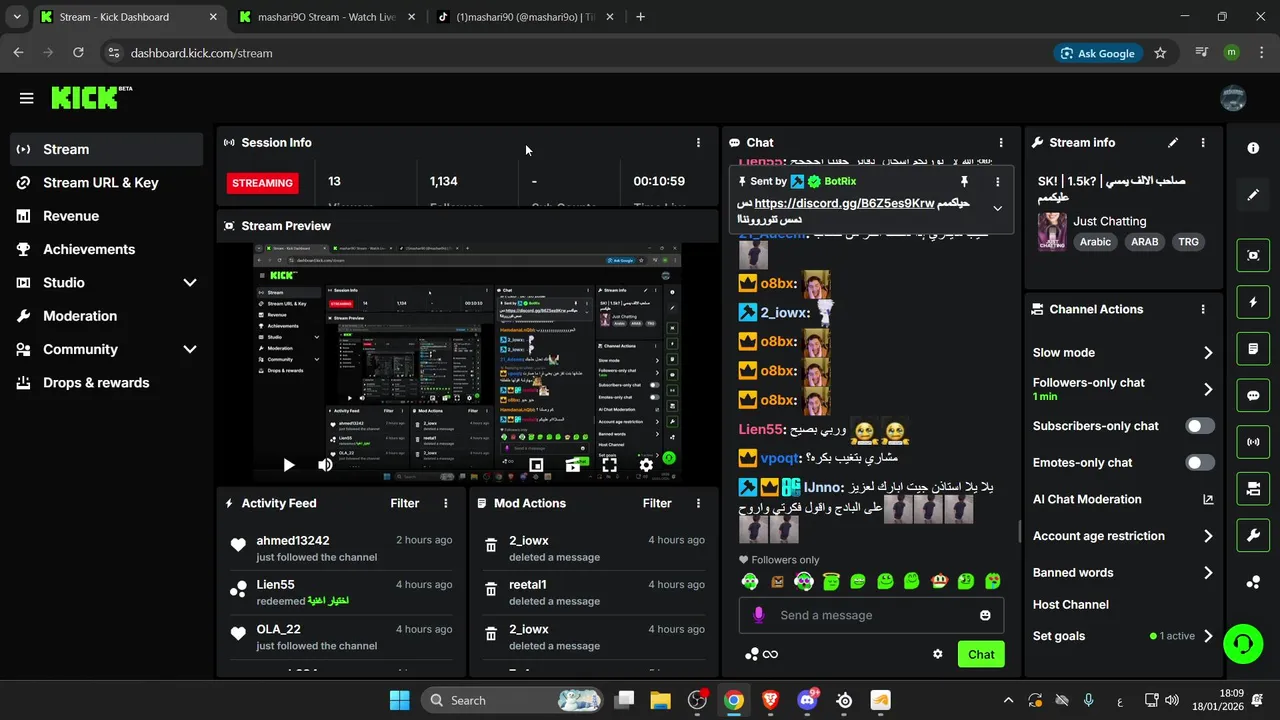Open Set goals settings
The width and height of the screenshot is (1280, 720).
[x=1123, y=636]
